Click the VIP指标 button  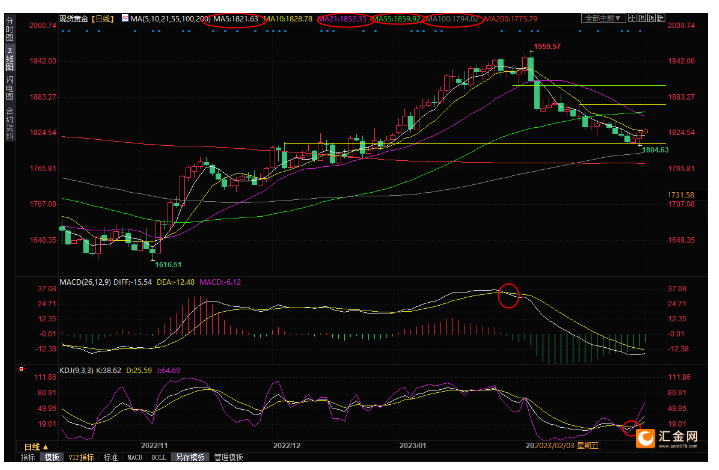click(81, 458)
